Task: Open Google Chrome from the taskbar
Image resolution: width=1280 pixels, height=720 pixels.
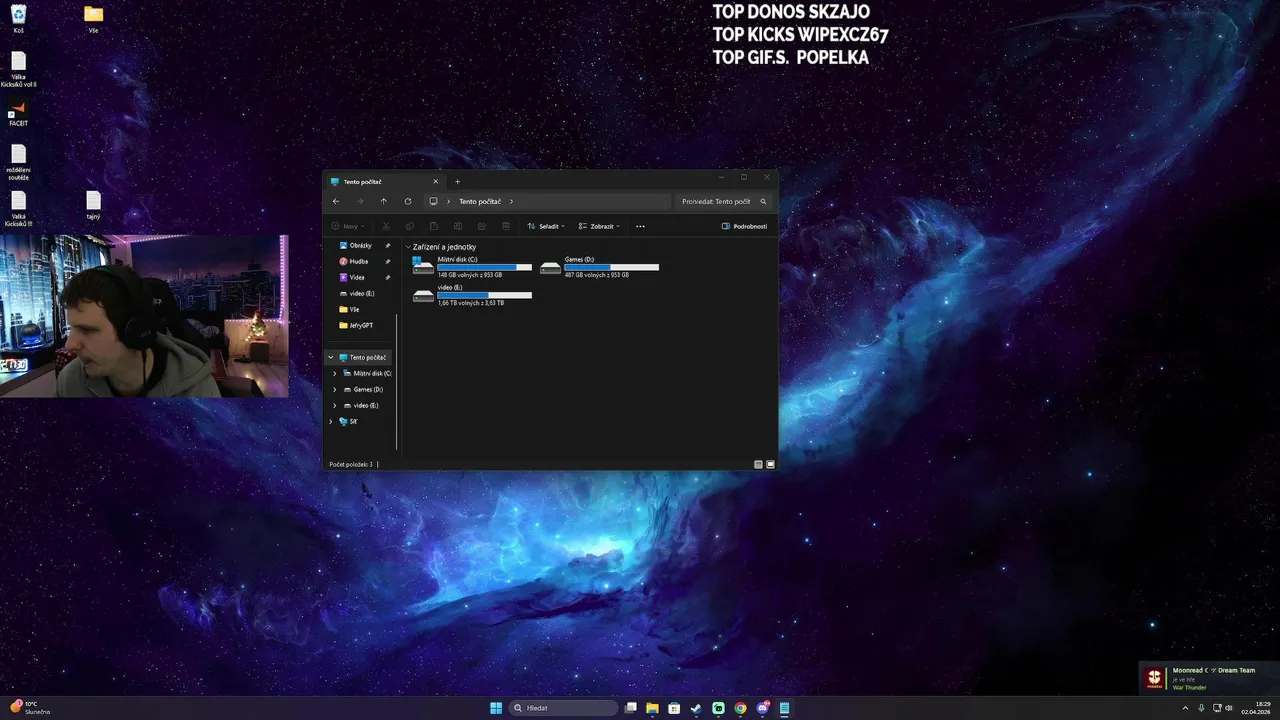Action: (740, 708)
